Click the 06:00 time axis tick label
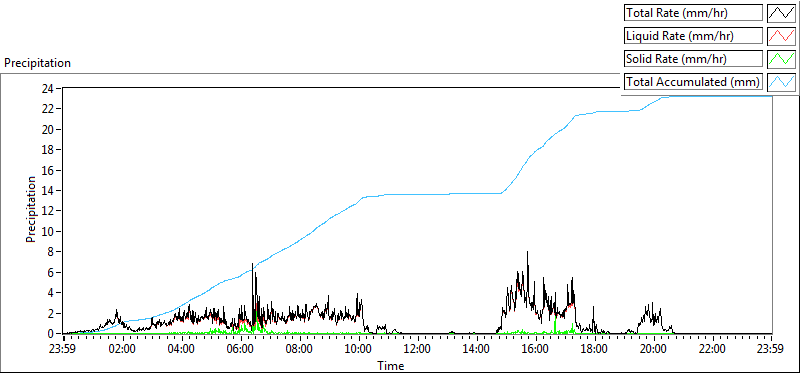Screen dimensions: 800x373 coord(240,350)
